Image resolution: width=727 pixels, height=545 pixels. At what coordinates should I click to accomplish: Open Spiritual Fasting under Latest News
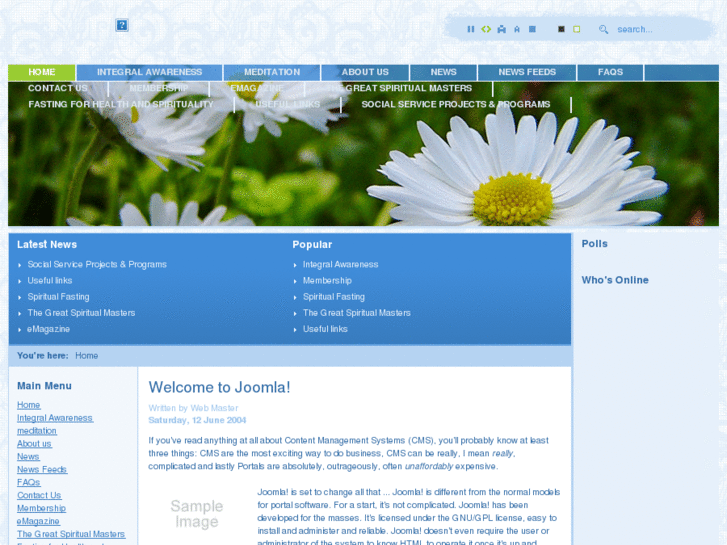(58, 297)
